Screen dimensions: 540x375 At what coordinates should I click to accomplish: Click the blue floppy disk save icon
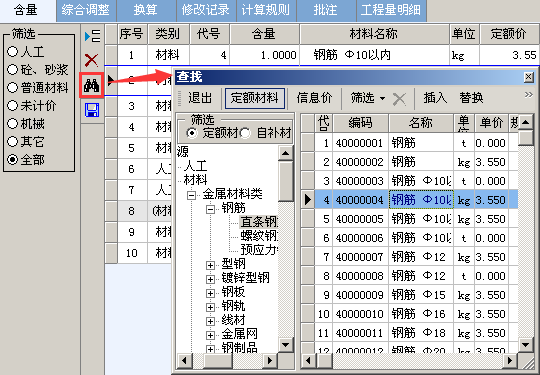pos(92,110)
